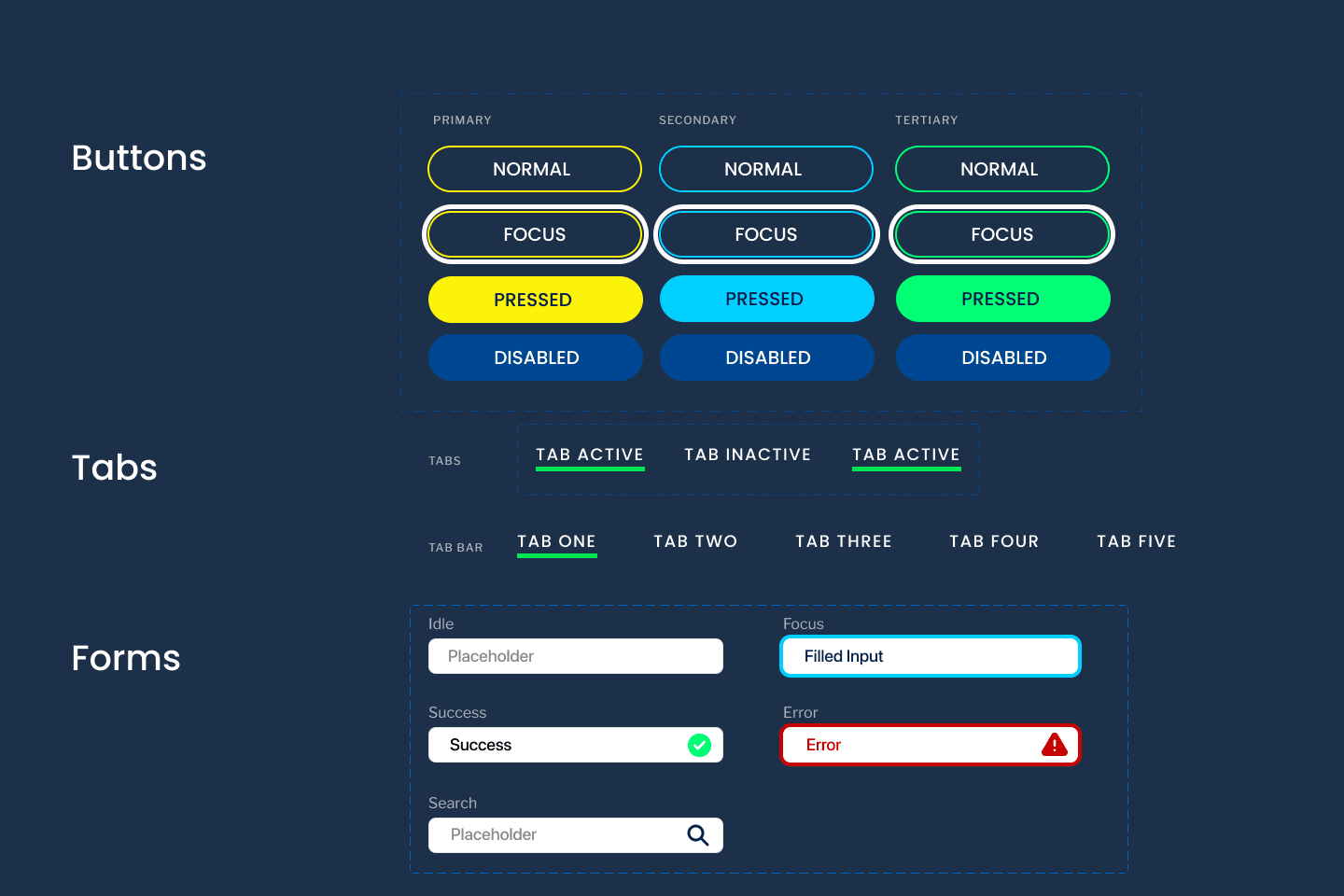The image size is (1344, 896).
Task: Open TAB THREE in the tab bar
Action: 843,541
